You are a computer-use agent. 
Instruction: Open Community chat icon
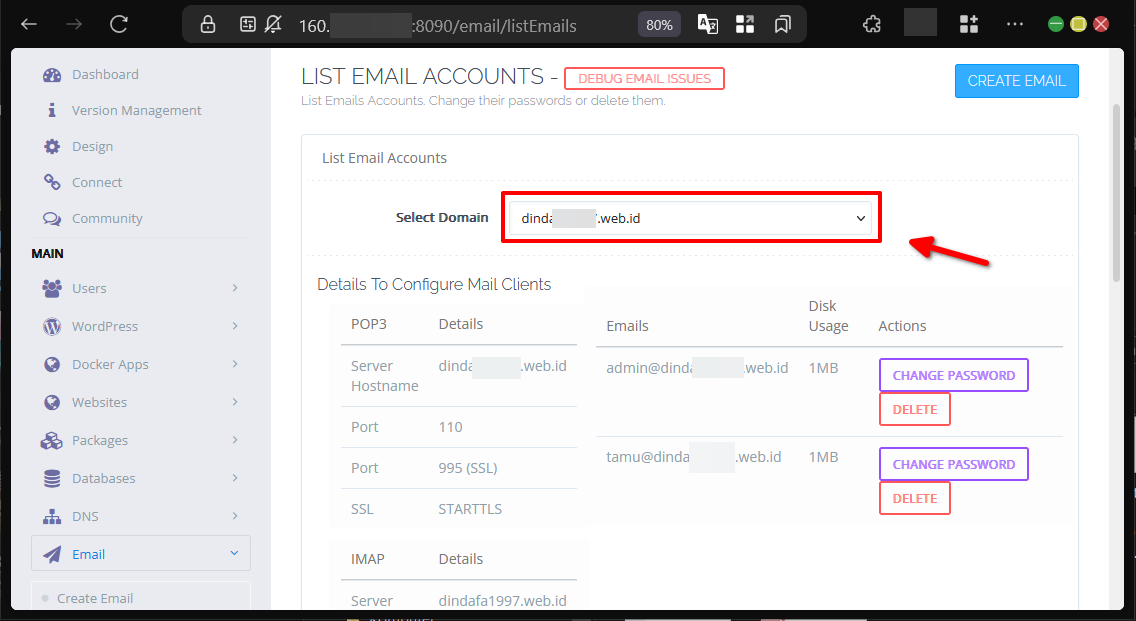click(x=52, y=219)
